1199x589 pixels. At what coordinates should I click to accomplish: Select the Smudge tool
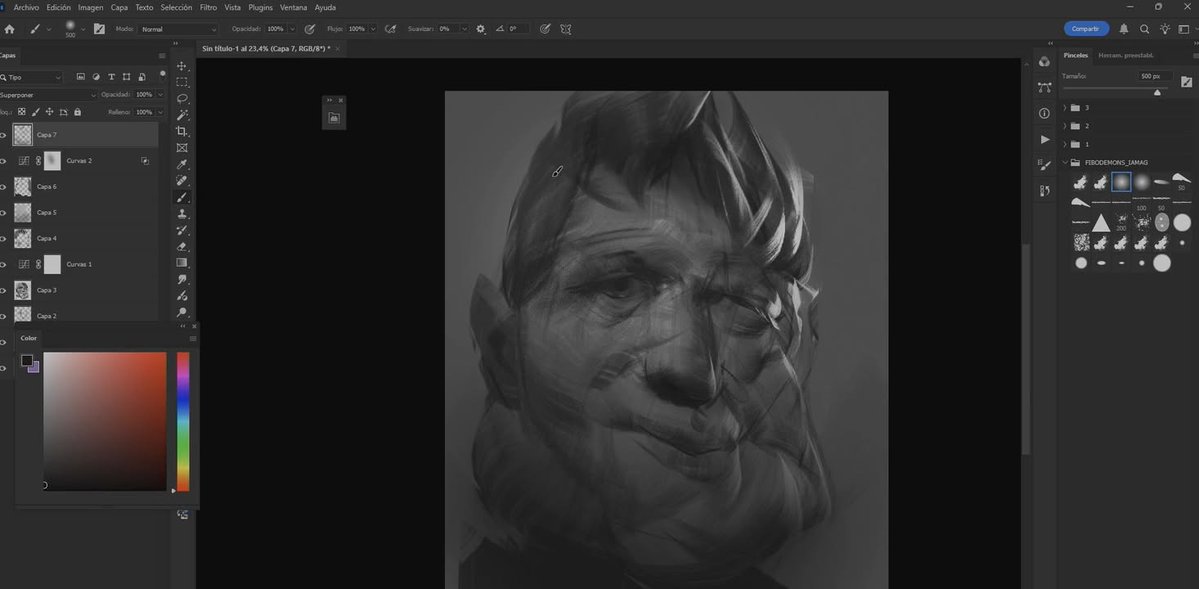pos(182,279)
